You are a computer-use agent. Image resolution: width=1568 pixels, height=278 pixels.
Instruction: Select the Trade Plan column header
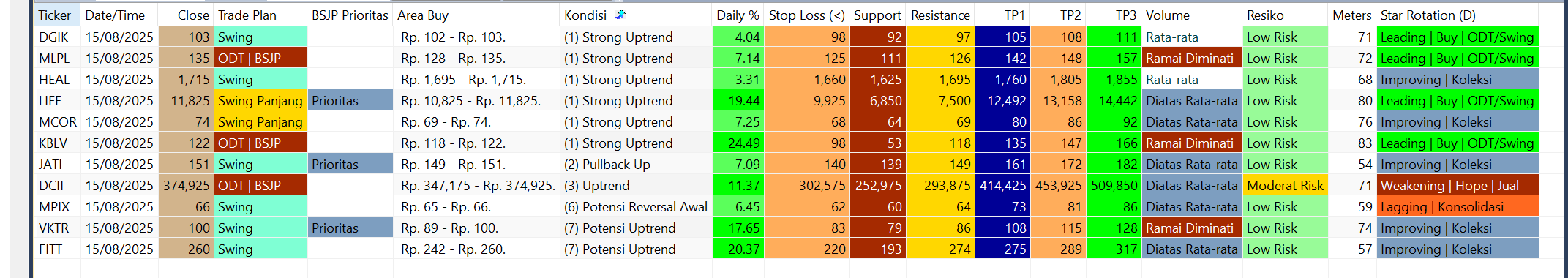click(260, 15)
